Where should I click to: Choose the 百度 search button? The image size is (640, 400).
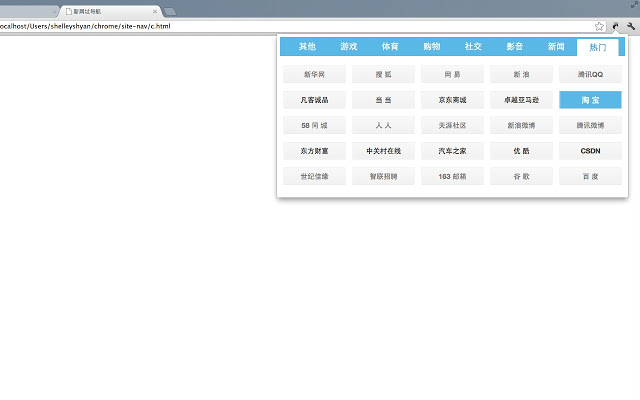[x=590, y=176]
